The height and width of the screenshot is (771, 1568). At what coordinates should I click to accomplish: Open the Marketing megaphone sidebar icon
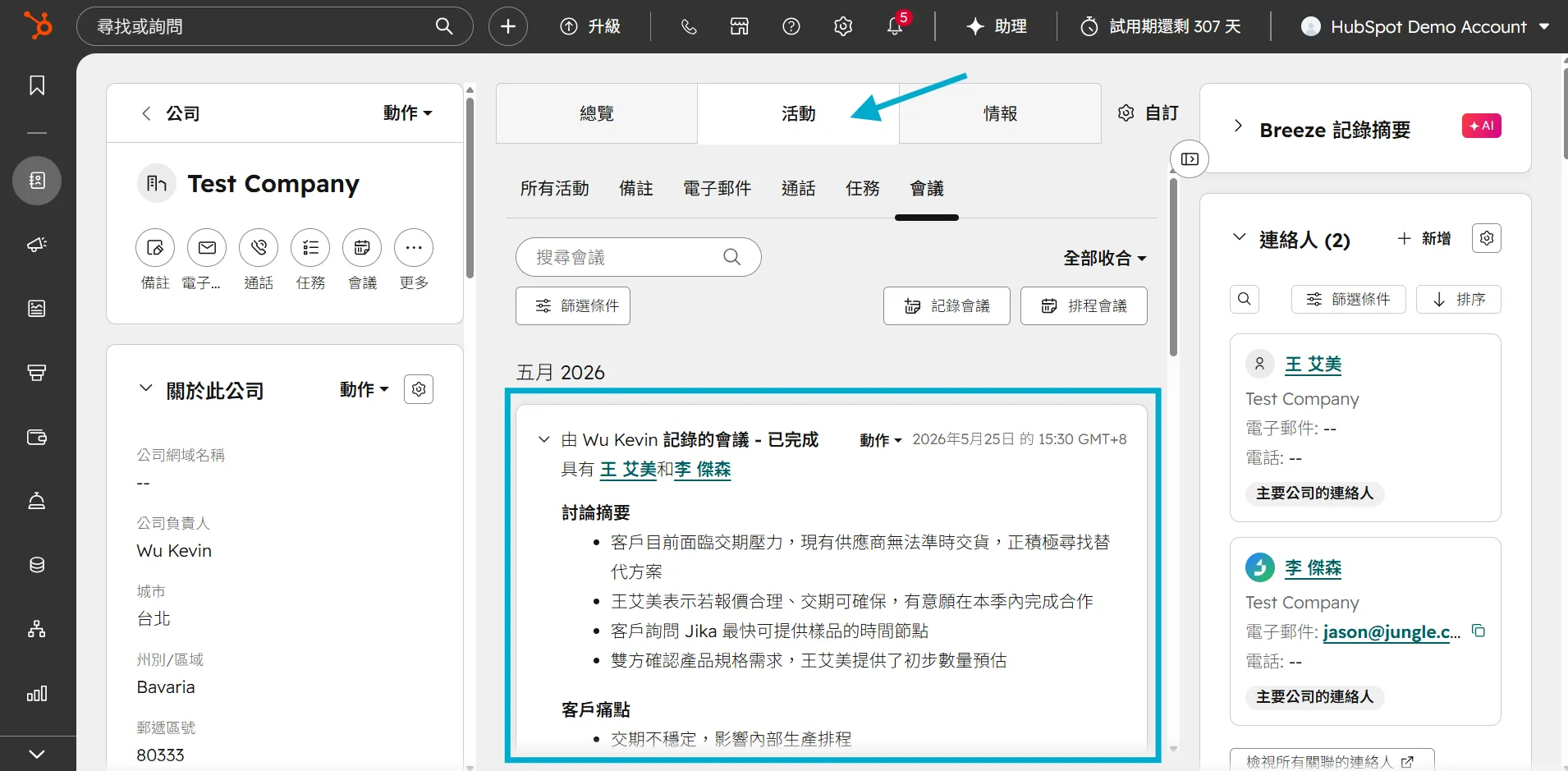point(37,245)
